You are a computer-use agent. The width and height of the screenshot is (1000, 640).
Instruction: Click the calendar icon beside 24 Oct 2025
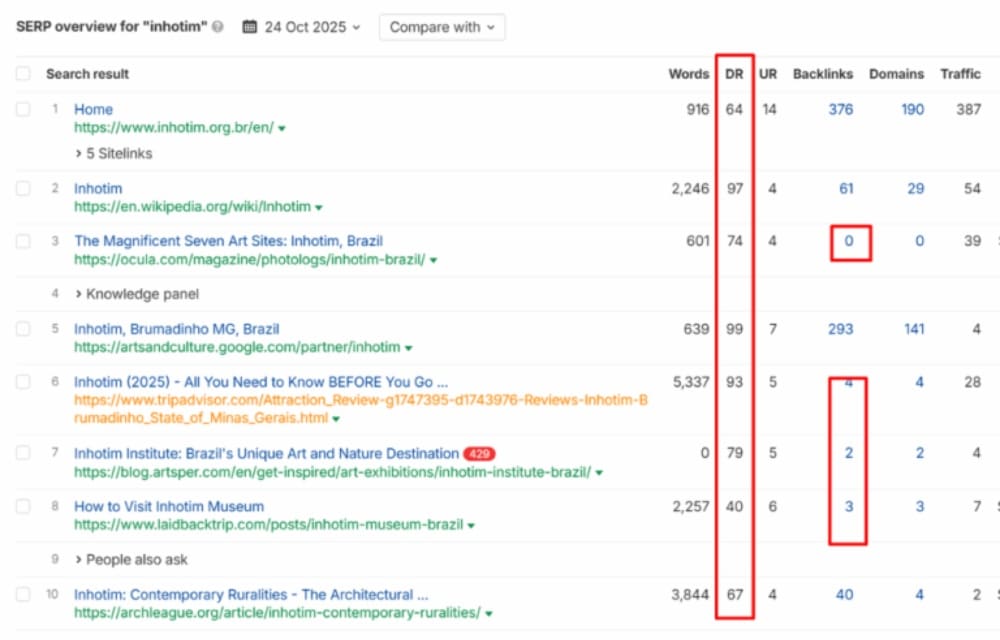pos(250,27)
